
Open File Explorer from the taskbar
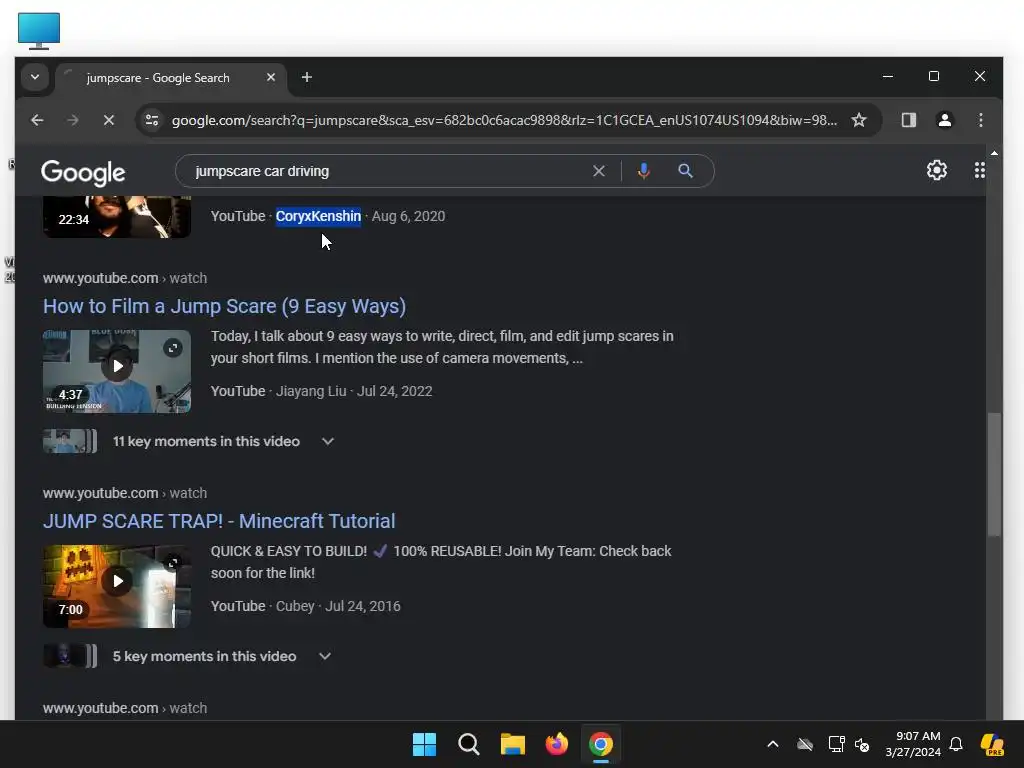[x=513, y=744]
